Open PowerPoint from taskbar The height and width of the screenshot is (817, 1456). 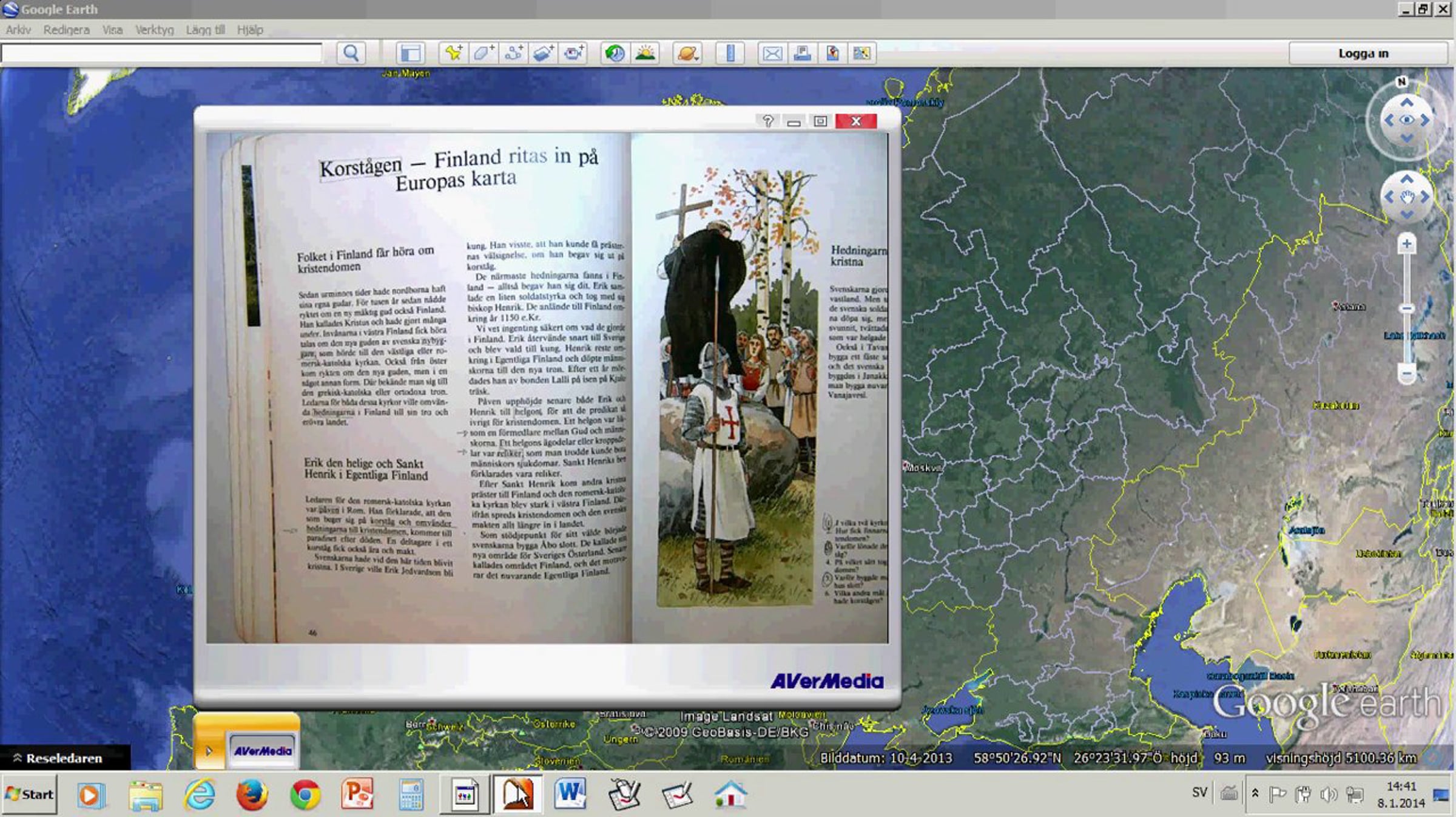[357, 795]
